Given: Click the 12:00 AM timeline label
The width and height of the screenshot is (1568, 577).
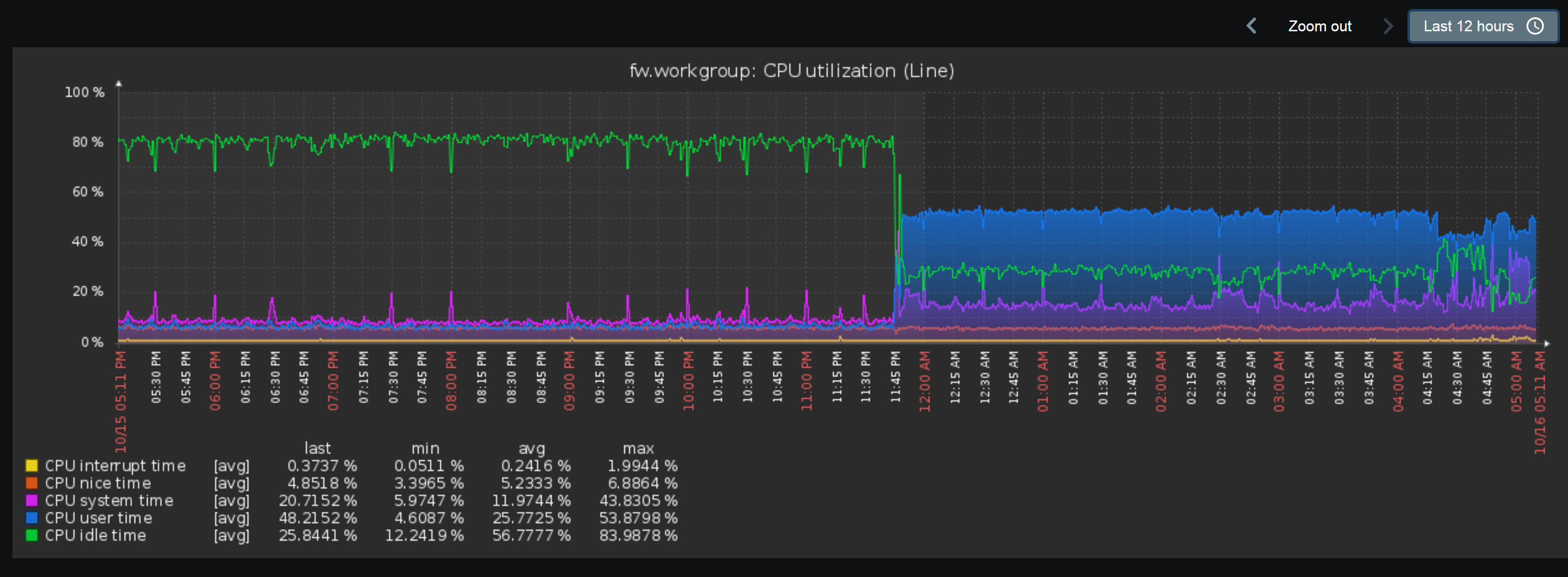Looking at the screenshot, I should click(925, 382).
